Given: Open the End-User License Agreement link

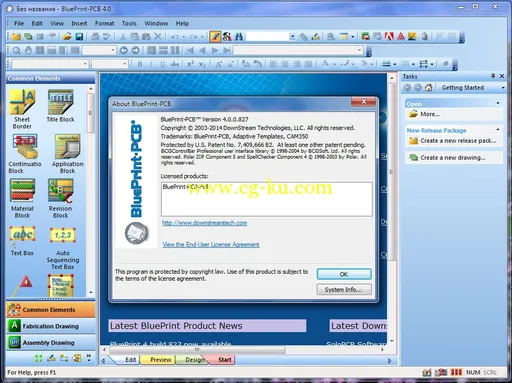Looking at the screenshot, I should tap(211, 245).
